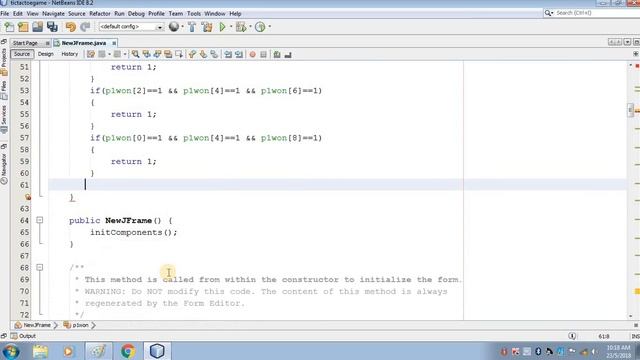Screen dimensions: 640x360
Task: Switch to History view
Action: click(69, 54)
